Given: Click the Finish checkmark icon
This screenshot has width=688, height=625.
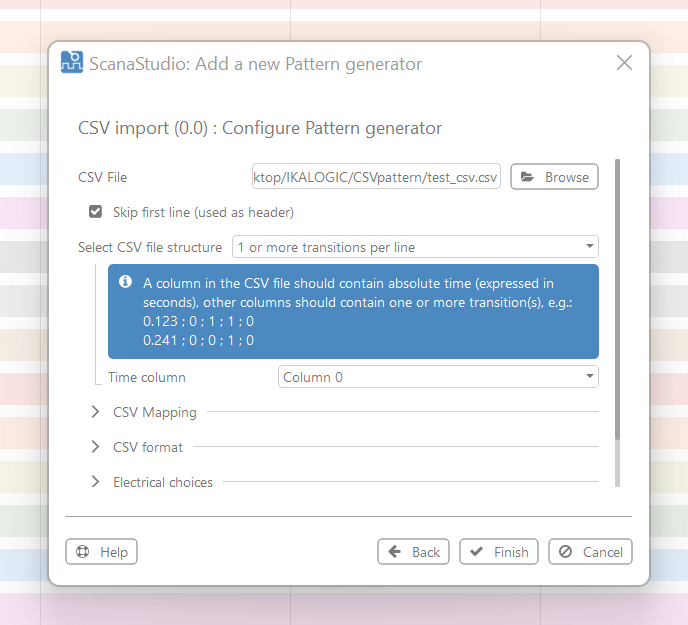Looking at the screenshot, I should pos(477,552).
